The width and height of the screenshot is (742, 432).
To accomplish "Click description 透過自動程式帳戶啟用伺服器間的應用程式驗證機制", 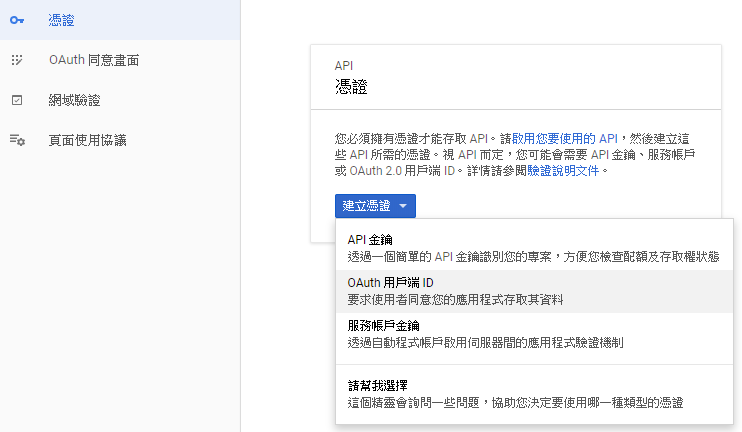I will [486, 343].
